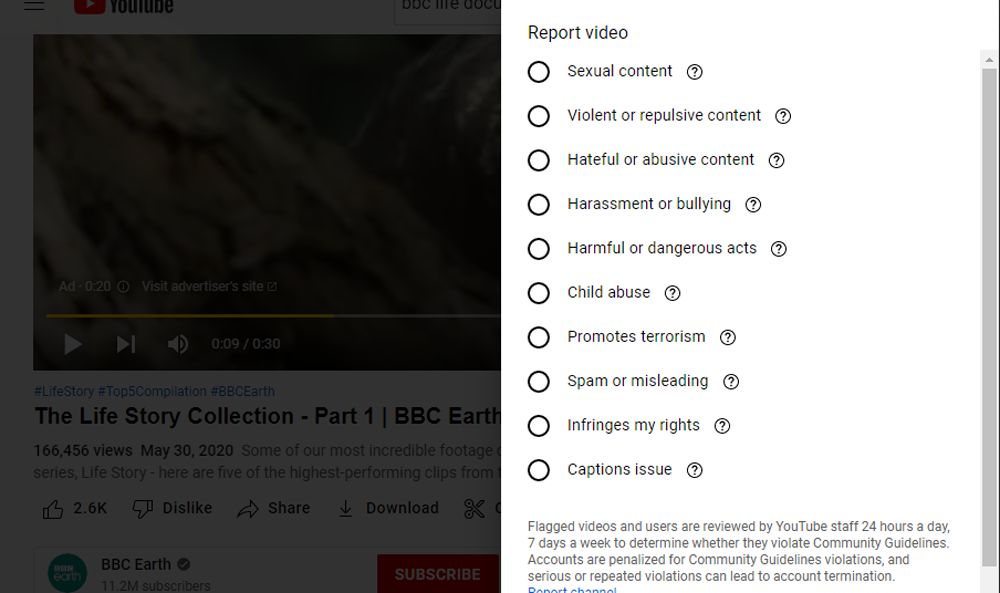The image size is (1000, 593).
Task: Open help icon next to Sexual content
Action: (x=695, y=72)
